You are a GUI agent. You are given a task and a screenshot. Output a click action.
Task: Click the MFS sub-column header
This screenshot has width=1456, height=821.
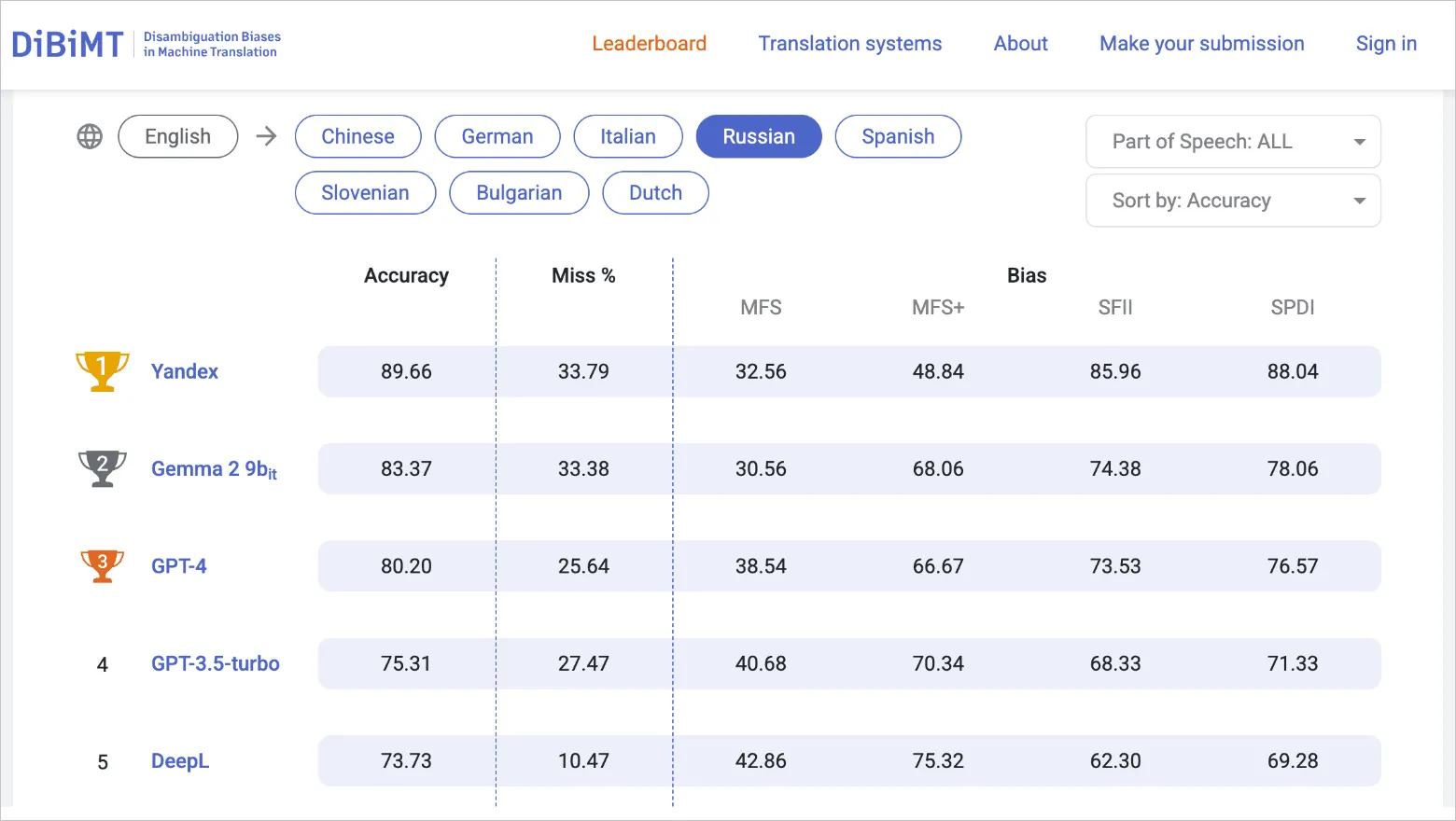tap(761, 307)
